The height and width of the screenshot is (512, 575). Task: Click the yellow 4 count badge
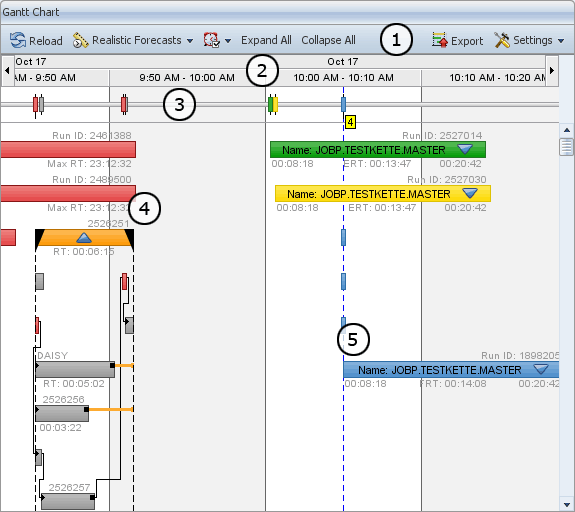pyautogui.click(x=350, y=122)
